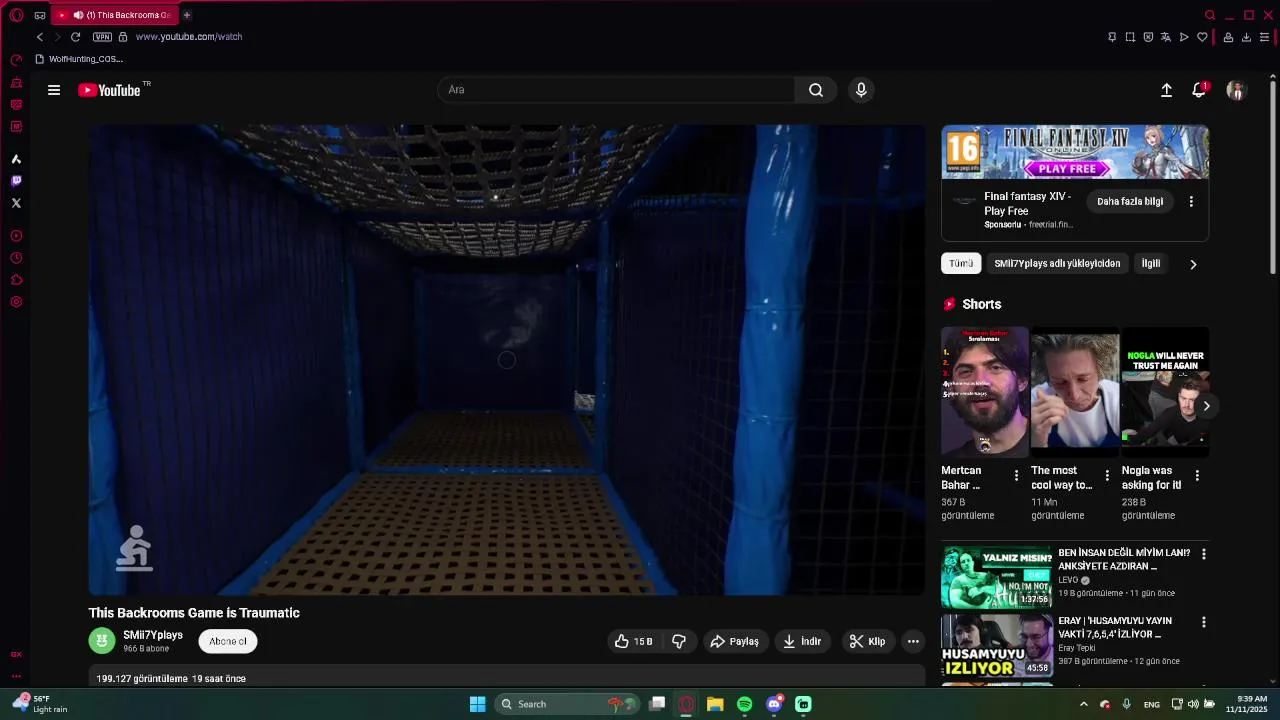Open options for 'BEN İNSAN DEĞİL MİYİM LAN' video
This screenshot has height=720, width=1280.
[1203, 554]
